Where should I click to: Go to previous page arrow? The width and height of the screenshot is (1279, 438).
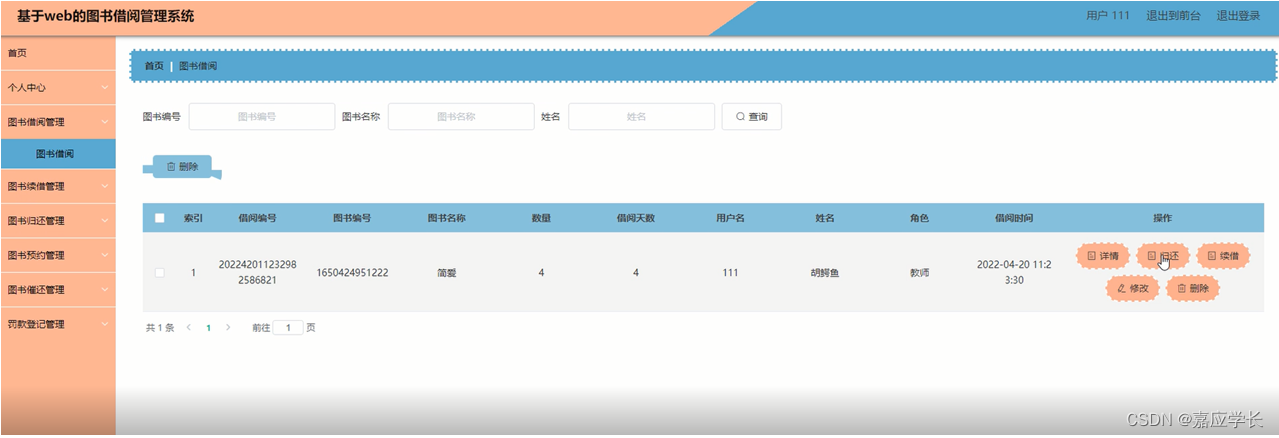[x=188, y=327]
